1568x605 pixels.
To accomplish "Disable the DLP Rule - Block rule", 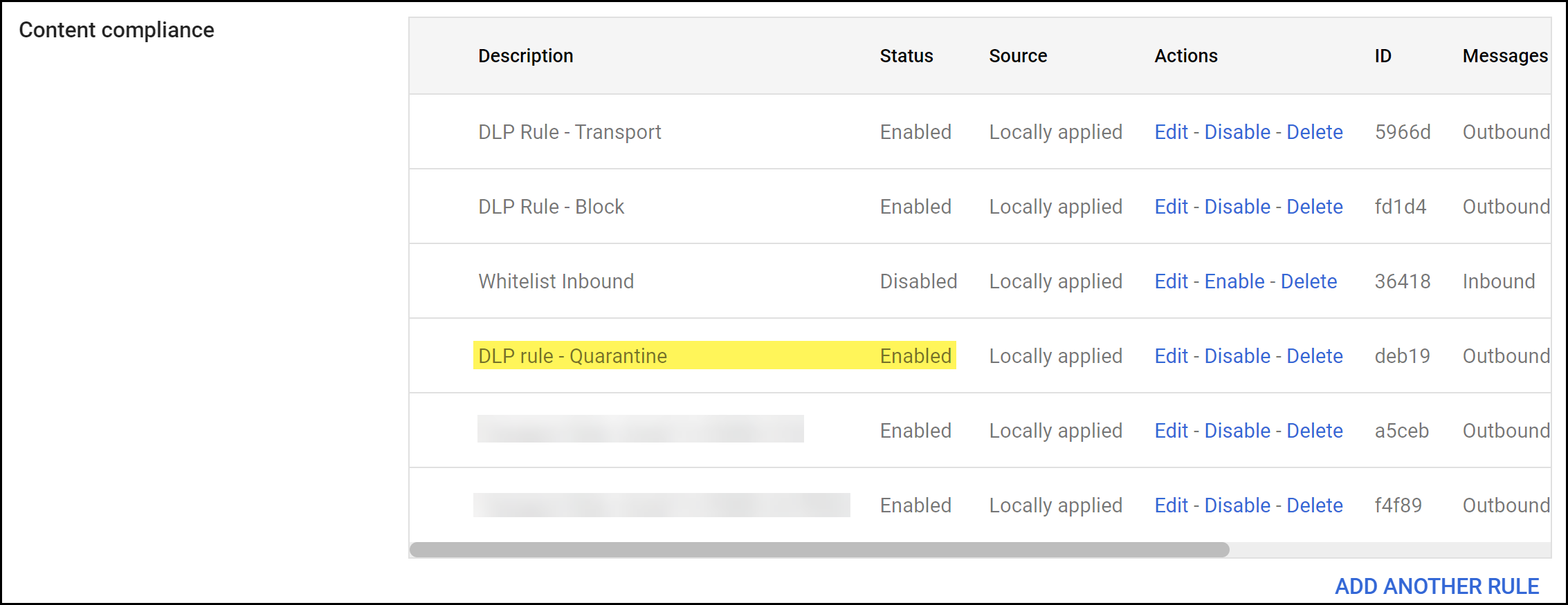I will [x=1237, y=207].
